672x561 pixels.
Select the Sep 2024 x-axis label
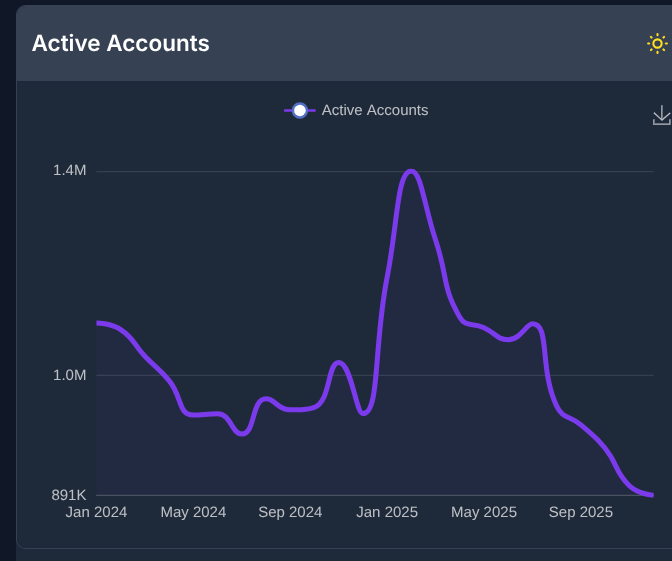pyautogui.click(x=290, y=512)
